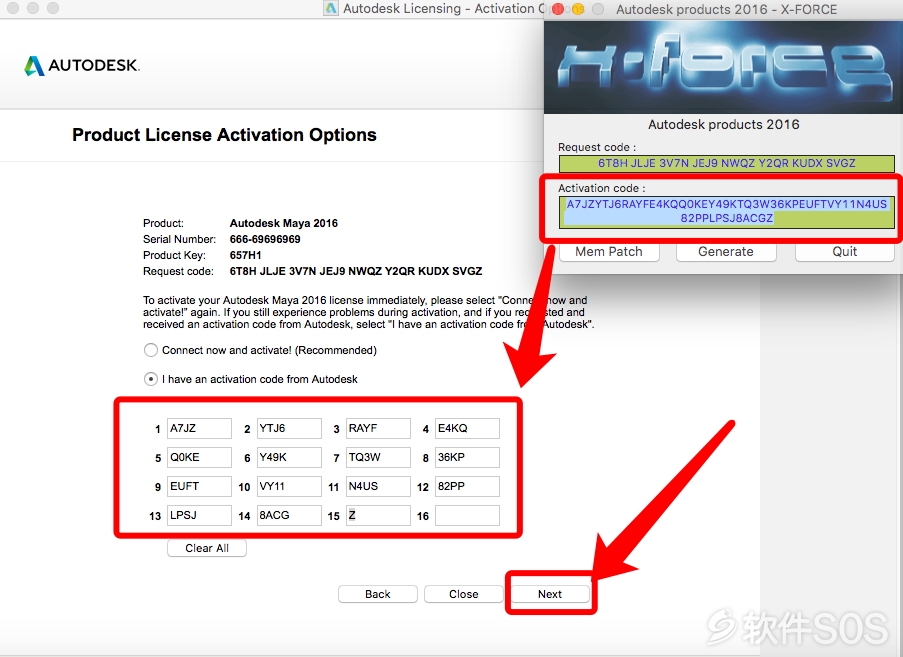Viewport: 903px width, 657px height.
Task: Click activation code field 8 containing 36KP
Action: point(468,457)
